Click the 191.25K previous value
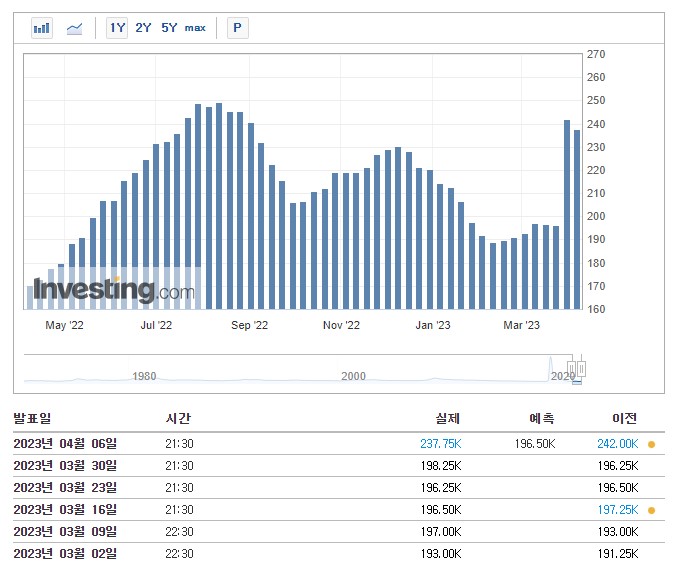Image resolution: width=673 pixels, height=571 pixels. 618,554
